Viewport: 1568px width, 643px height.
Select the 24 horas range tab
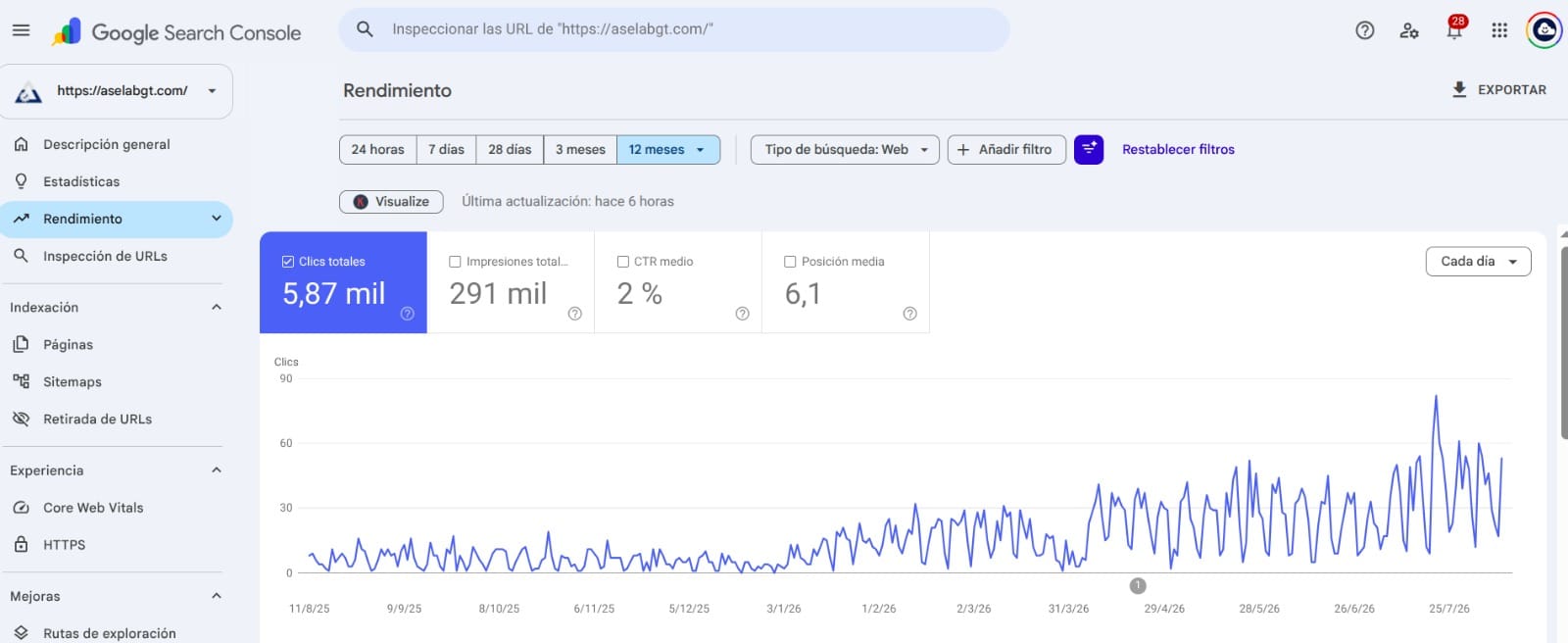click(378, 149)
